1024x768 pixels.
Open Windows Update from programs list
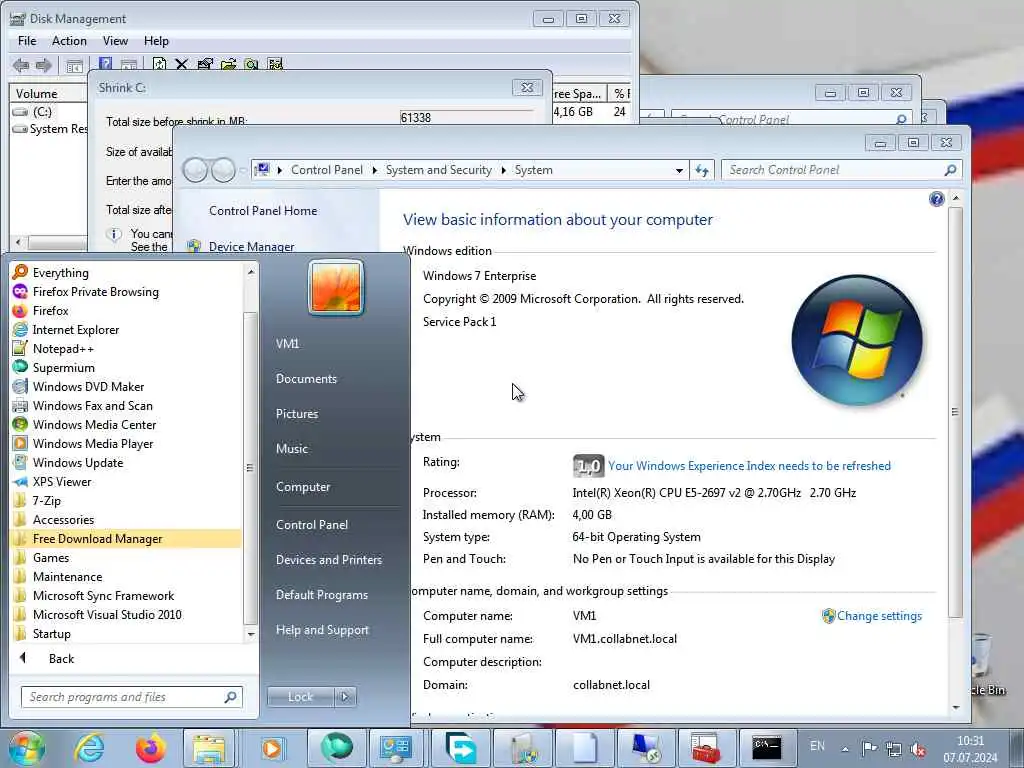tap(78, 462)
